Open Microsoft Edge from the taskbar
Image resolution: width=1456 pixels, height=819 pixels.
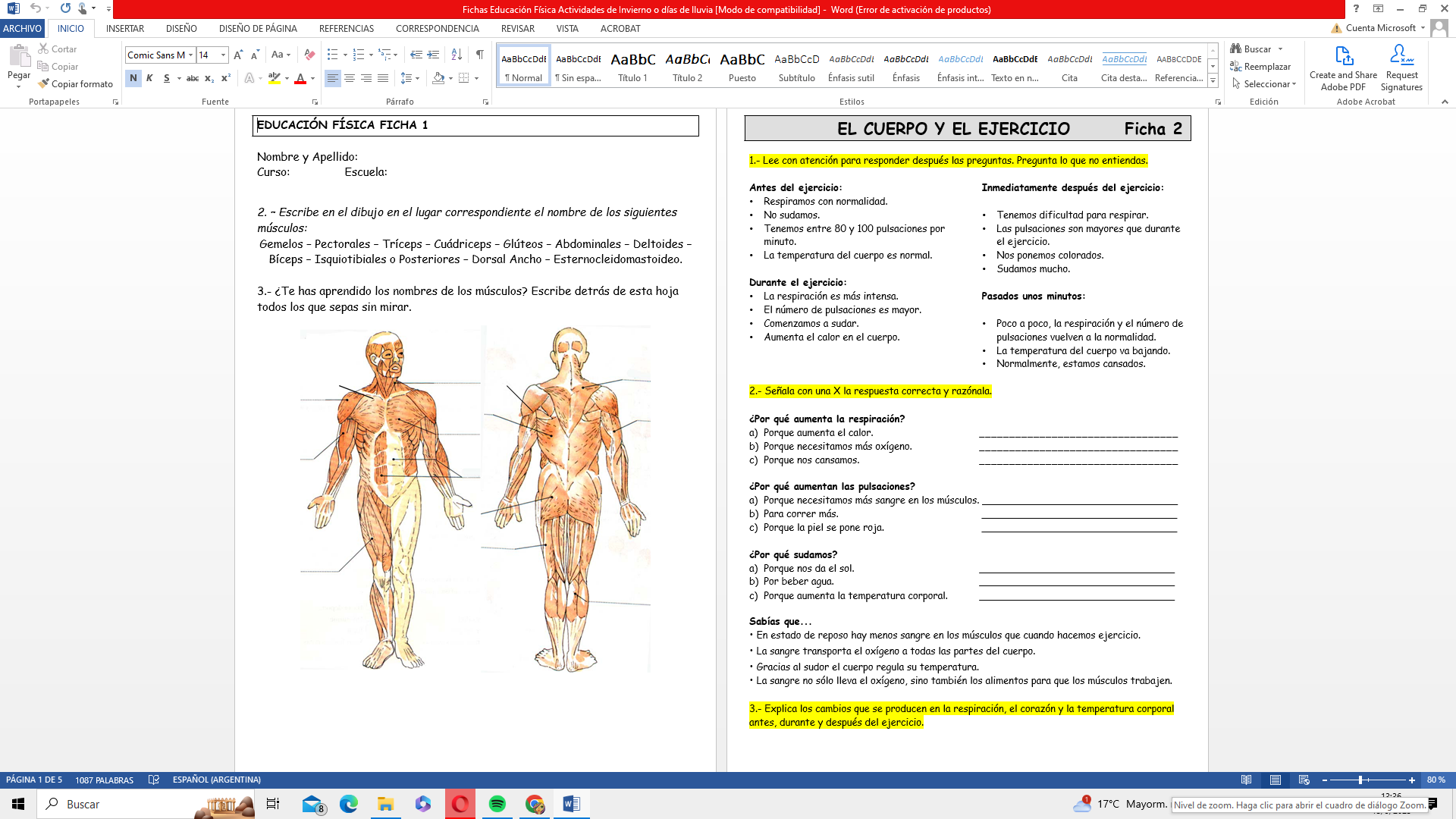pos(349,804)
